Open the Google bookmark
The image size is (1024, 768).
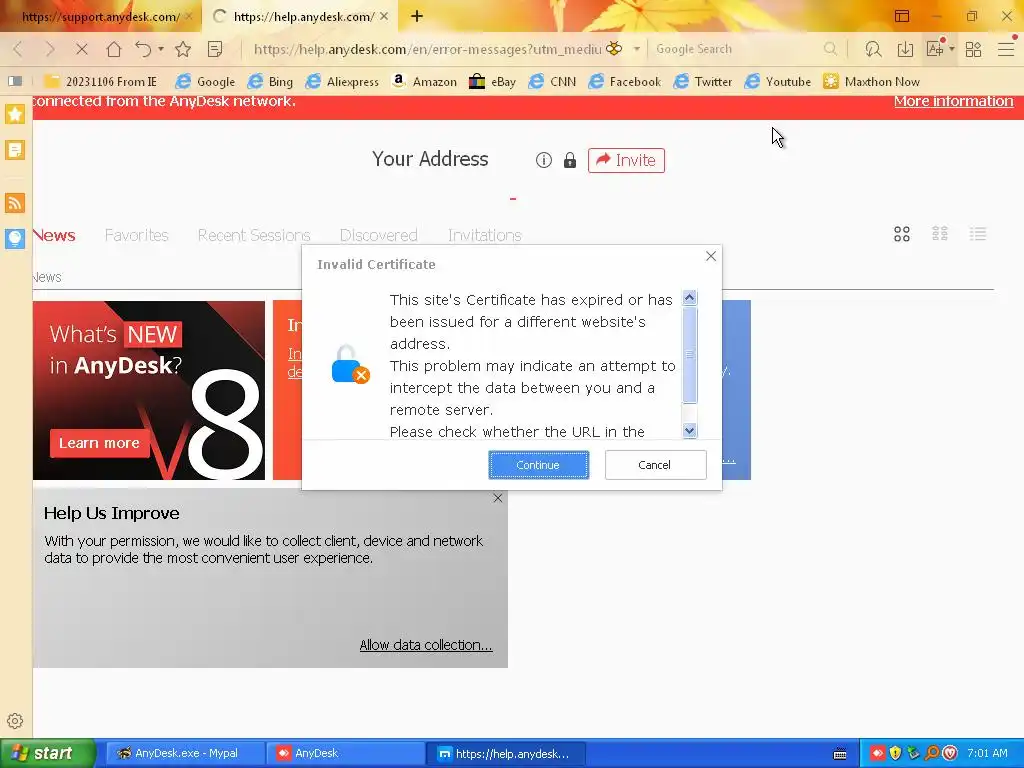pos(206,82)
